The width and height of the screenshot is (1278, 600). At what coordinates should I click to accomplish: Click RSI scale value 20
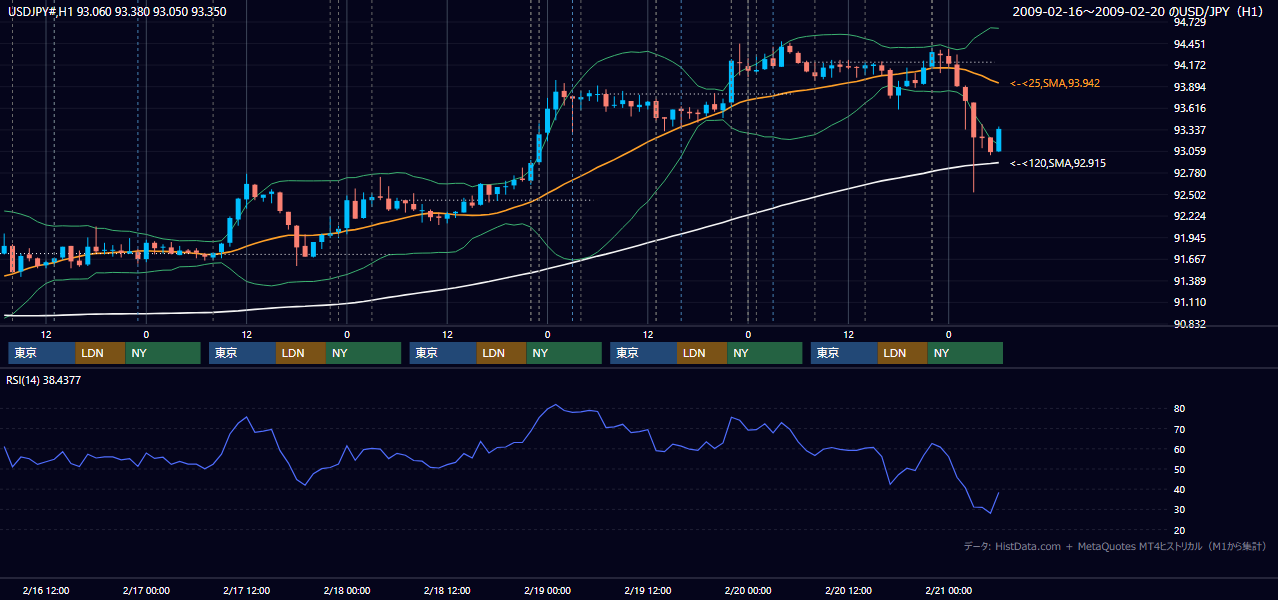pos(1180,530)
